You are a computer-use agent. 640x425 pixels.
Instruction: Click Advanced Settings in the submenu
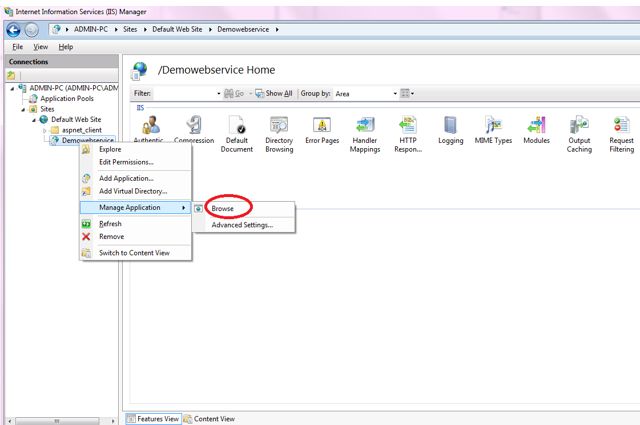tap(244, 225)
